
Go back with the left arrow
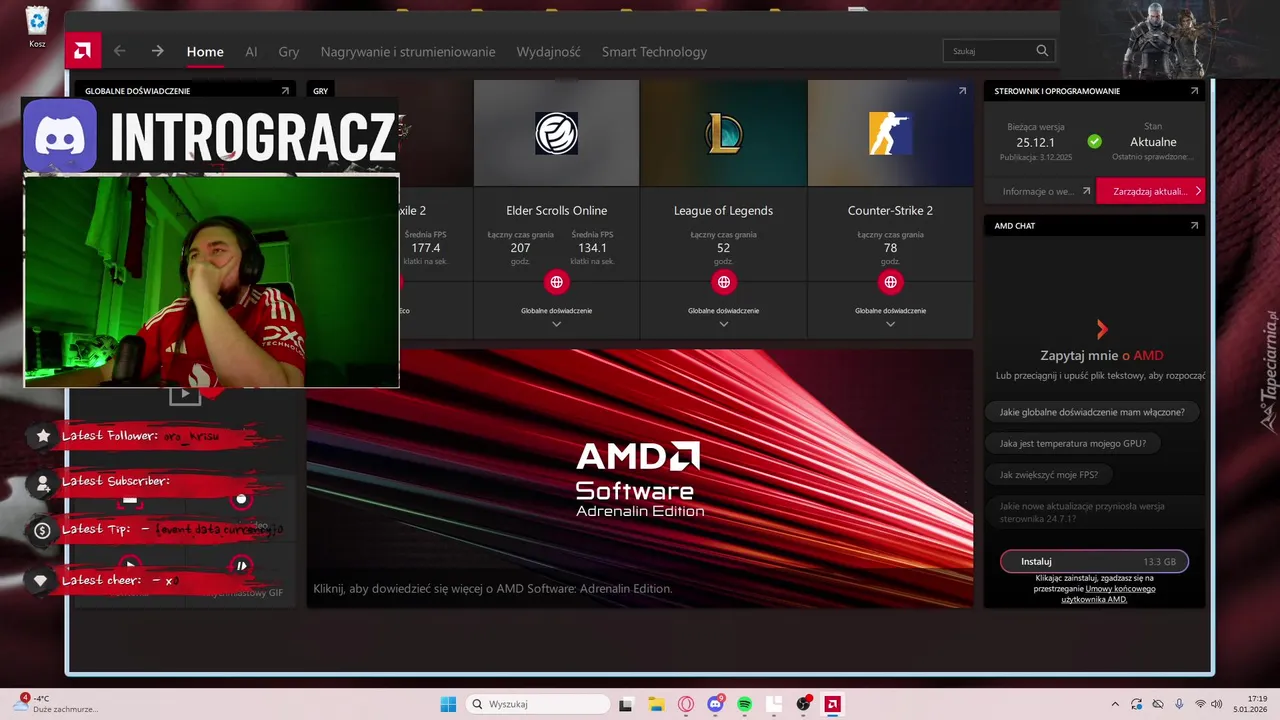point(120,51)
